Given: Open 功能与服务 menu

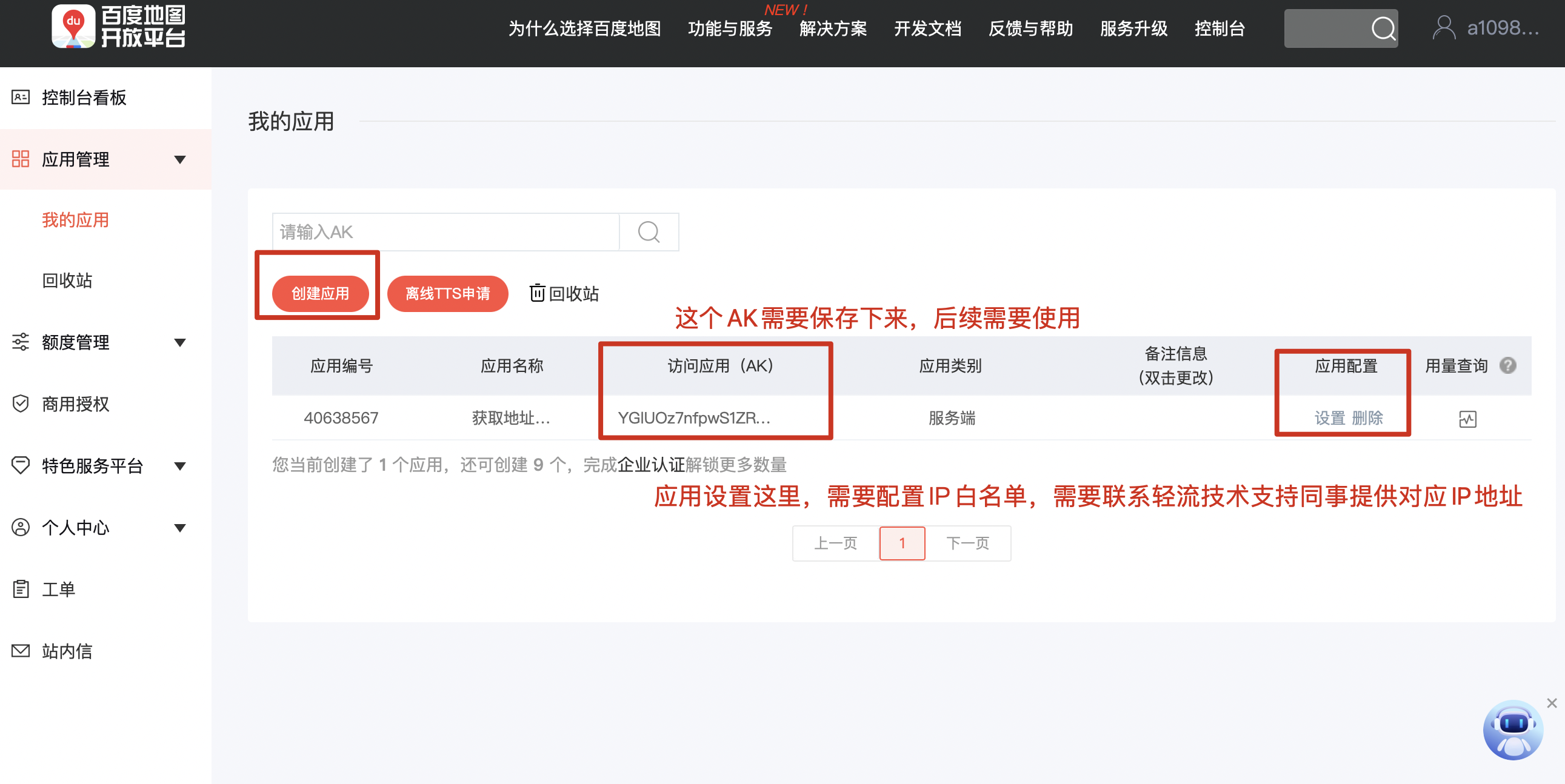Looking at the screenshot, I should [730, 28].
